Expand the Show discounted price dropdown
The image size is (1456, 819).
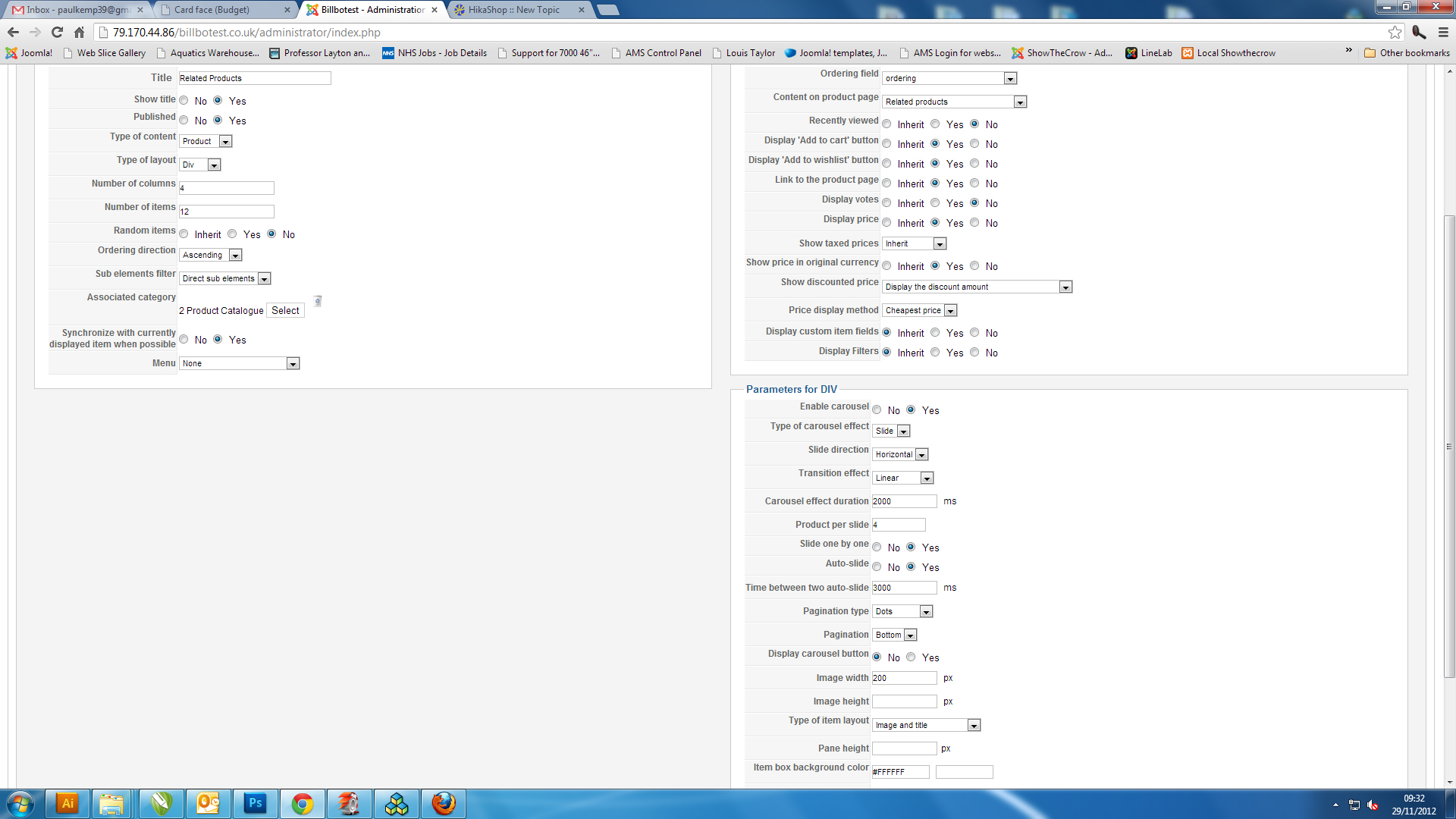click(977, 287)
